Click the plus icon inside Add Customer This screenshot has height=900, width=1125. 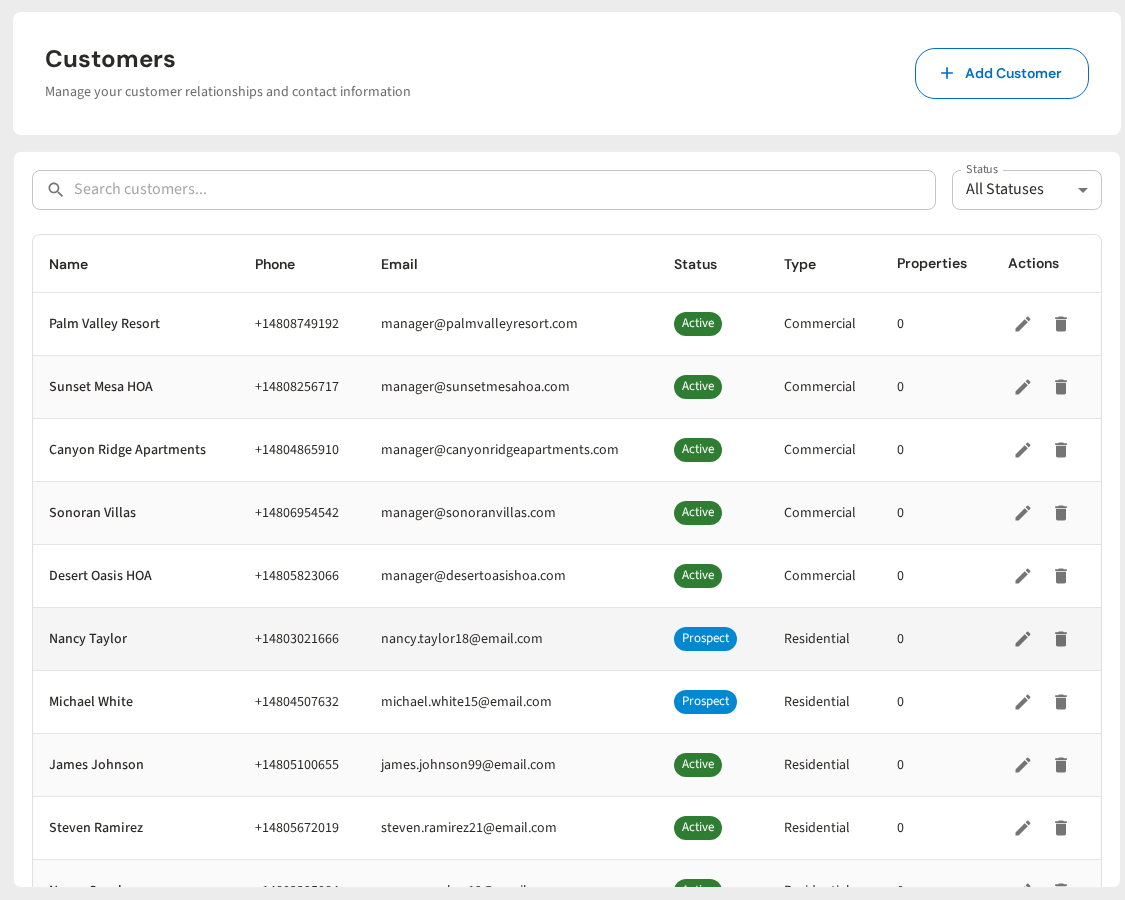tap(946, 73)
